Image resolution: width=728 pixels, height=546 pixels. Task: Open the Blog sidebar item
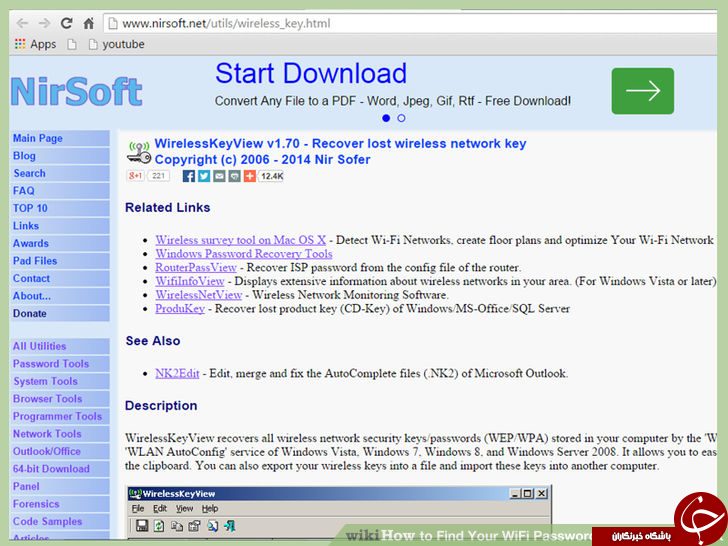(60, 156)
